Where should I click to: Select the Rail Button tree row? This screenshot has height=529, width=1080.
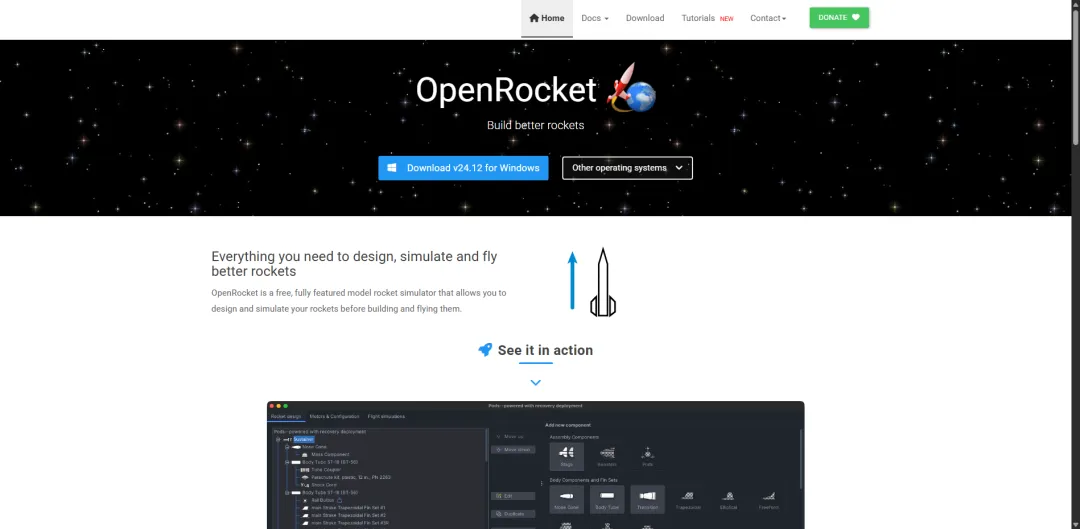click(x=322, y=500)
